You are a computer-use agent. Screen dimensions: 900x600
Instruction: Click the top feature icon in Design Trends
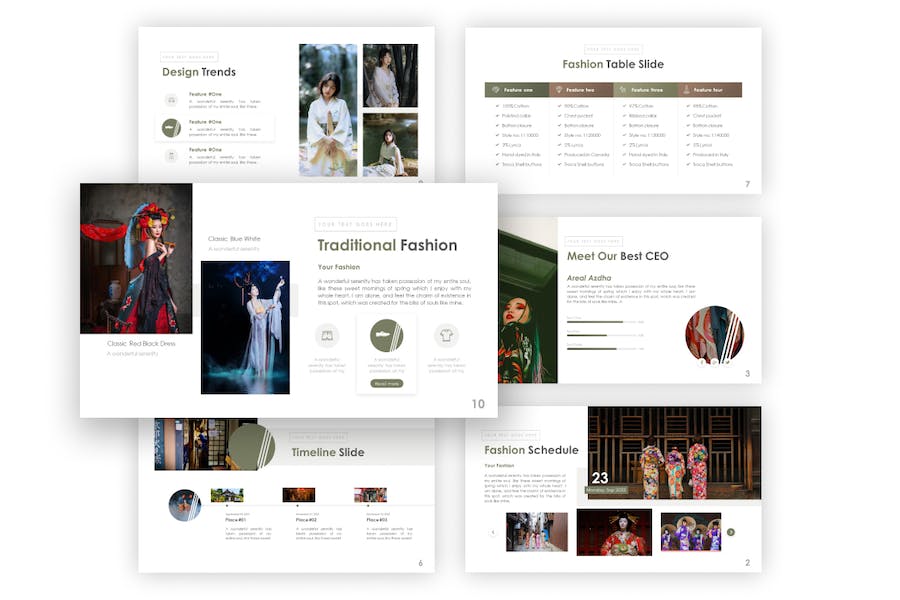click(171, 100)
